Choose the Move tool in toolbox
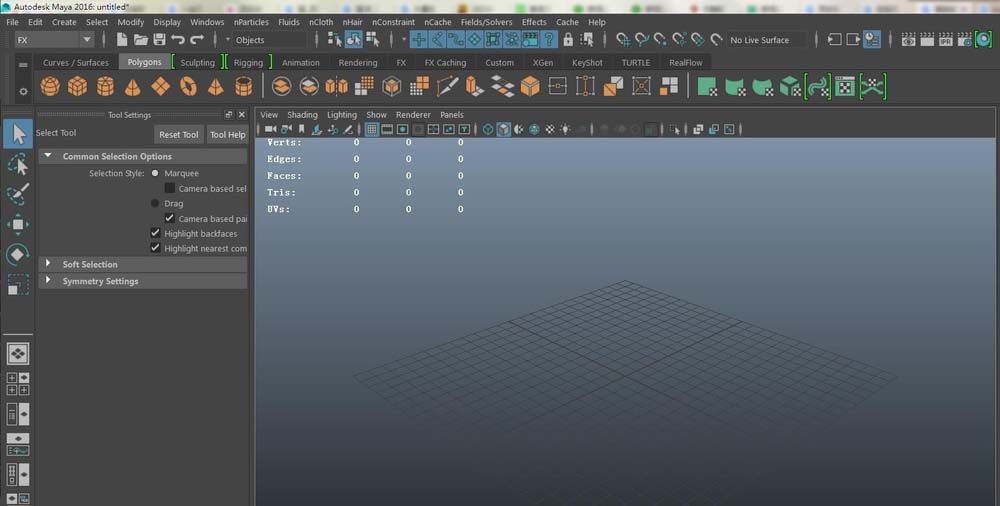This screenshot has height=506, width=1000. [x=17, y=224]
